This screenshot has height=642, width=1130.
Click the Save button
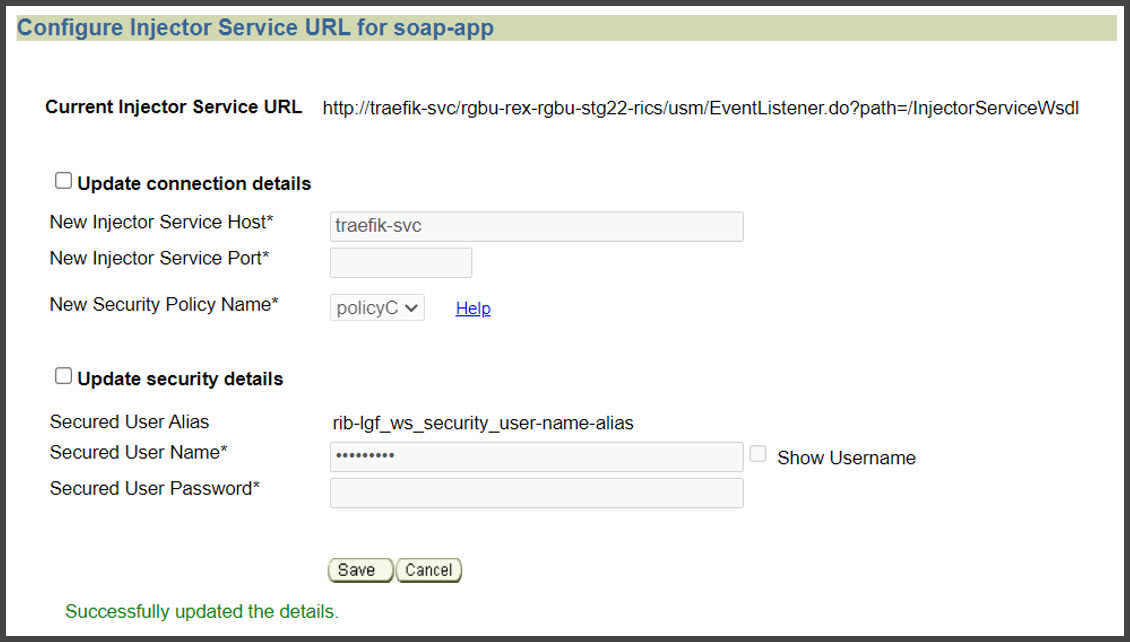point(360,569)
